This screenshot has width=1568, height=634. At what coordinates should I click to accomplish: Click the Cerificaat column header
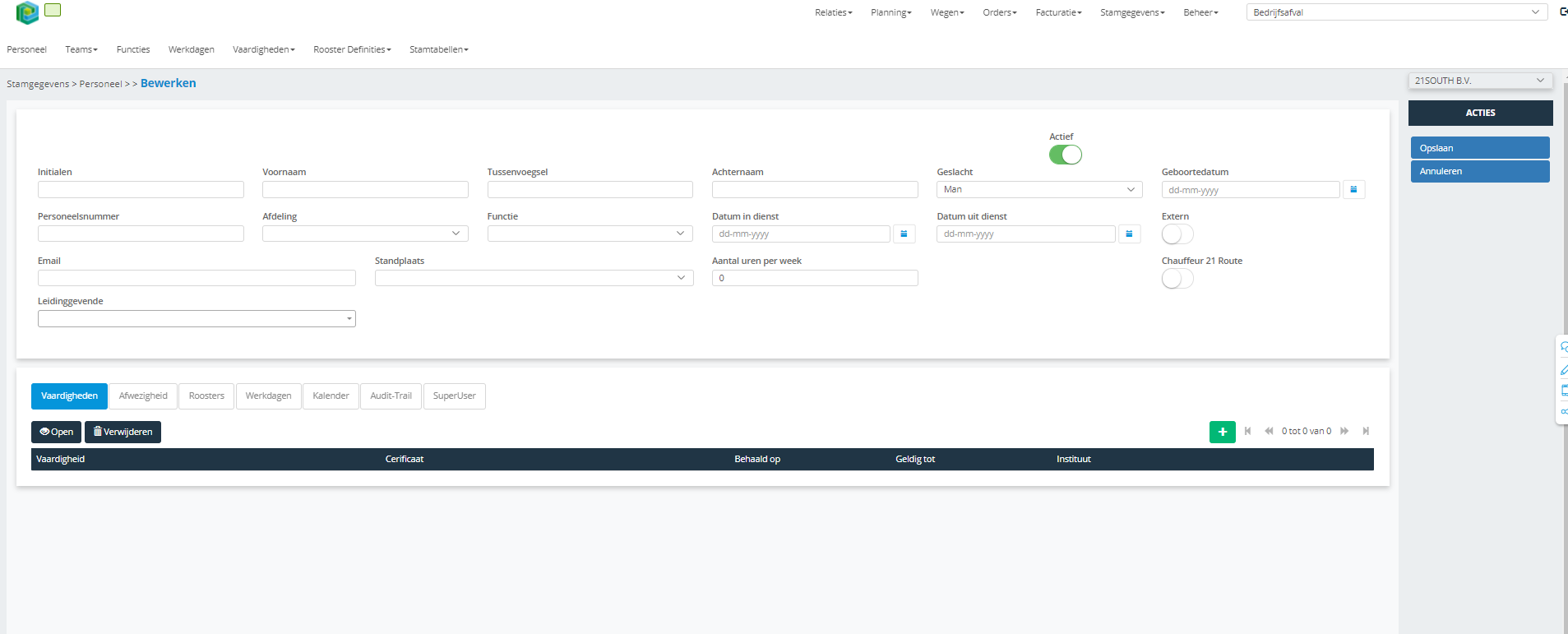405,459
